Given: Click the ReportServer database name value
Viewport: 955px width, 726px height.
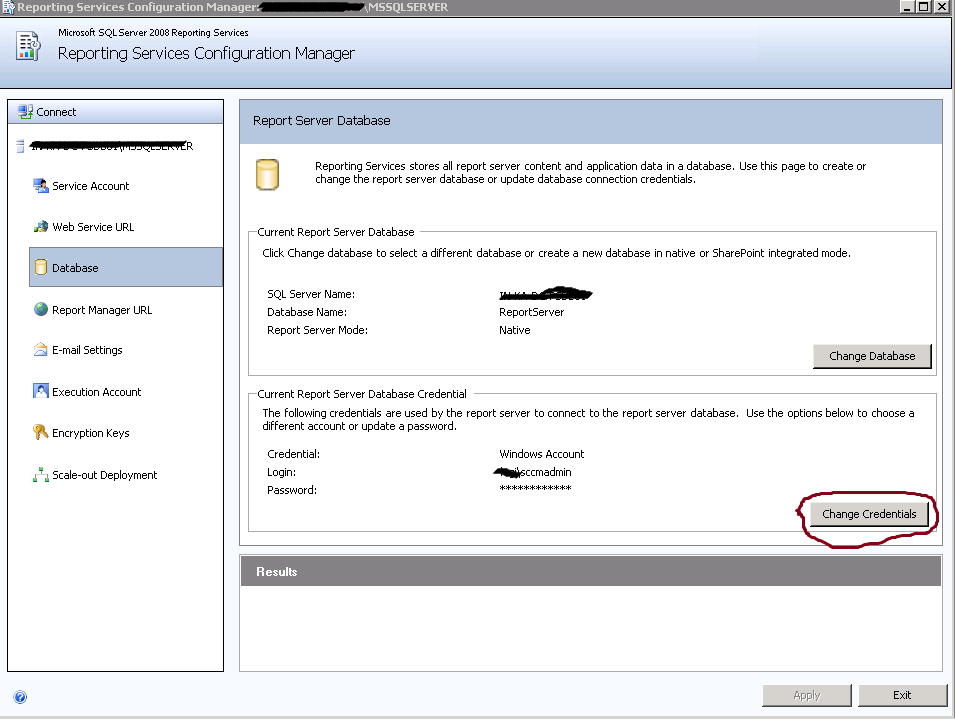Looking at the screenshot, I should point(532,312).
